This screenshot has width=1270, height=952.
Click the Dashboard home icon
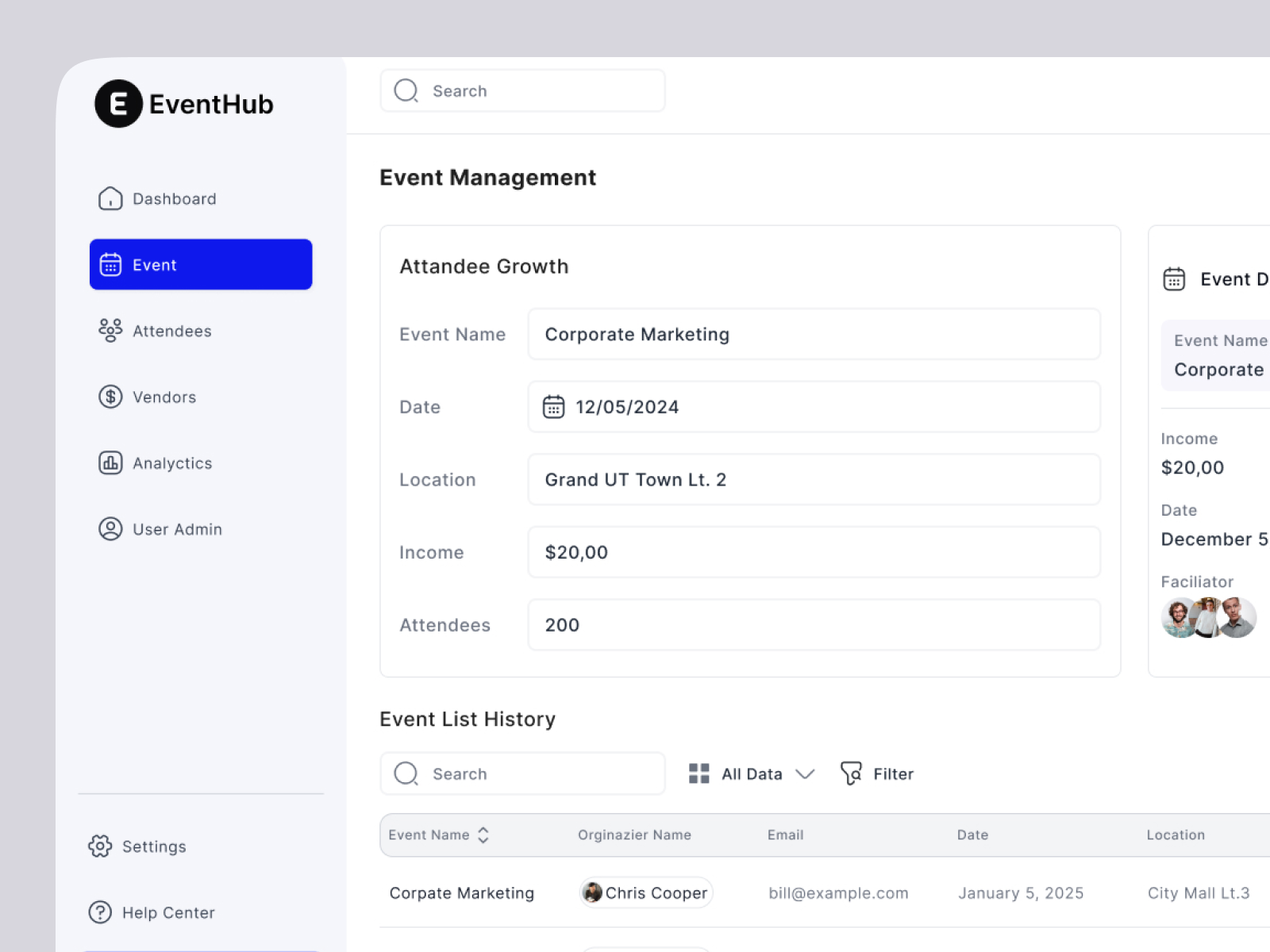tap(111, 198)
